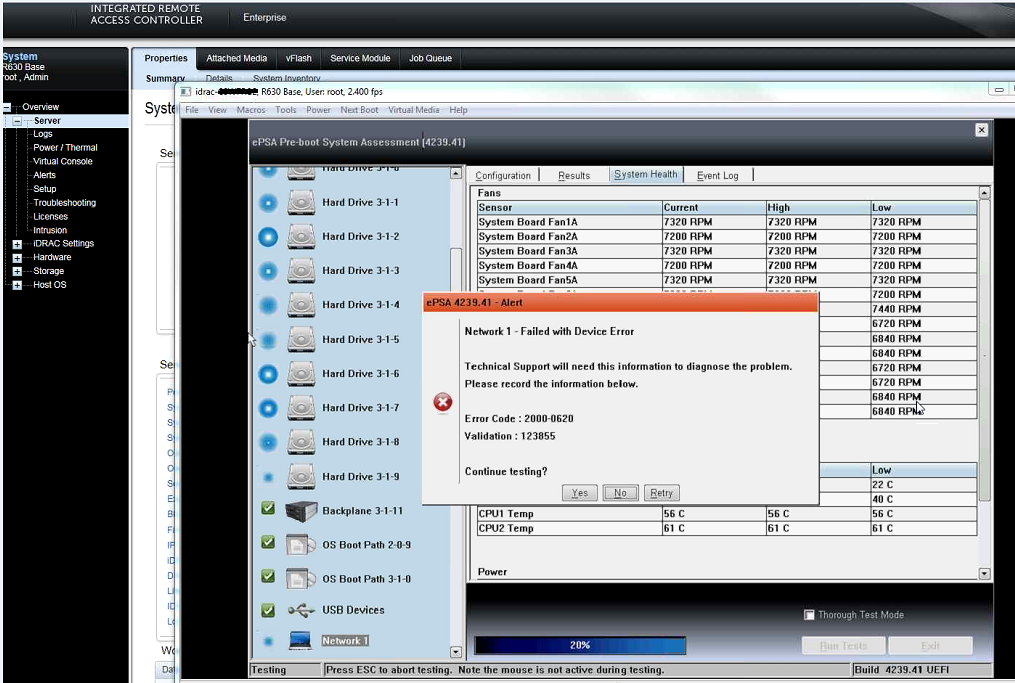Screen dimensions: 1015x683
Task: Select the Hard Drive 3-1-2 icon
Action: [x=300, y=237]
